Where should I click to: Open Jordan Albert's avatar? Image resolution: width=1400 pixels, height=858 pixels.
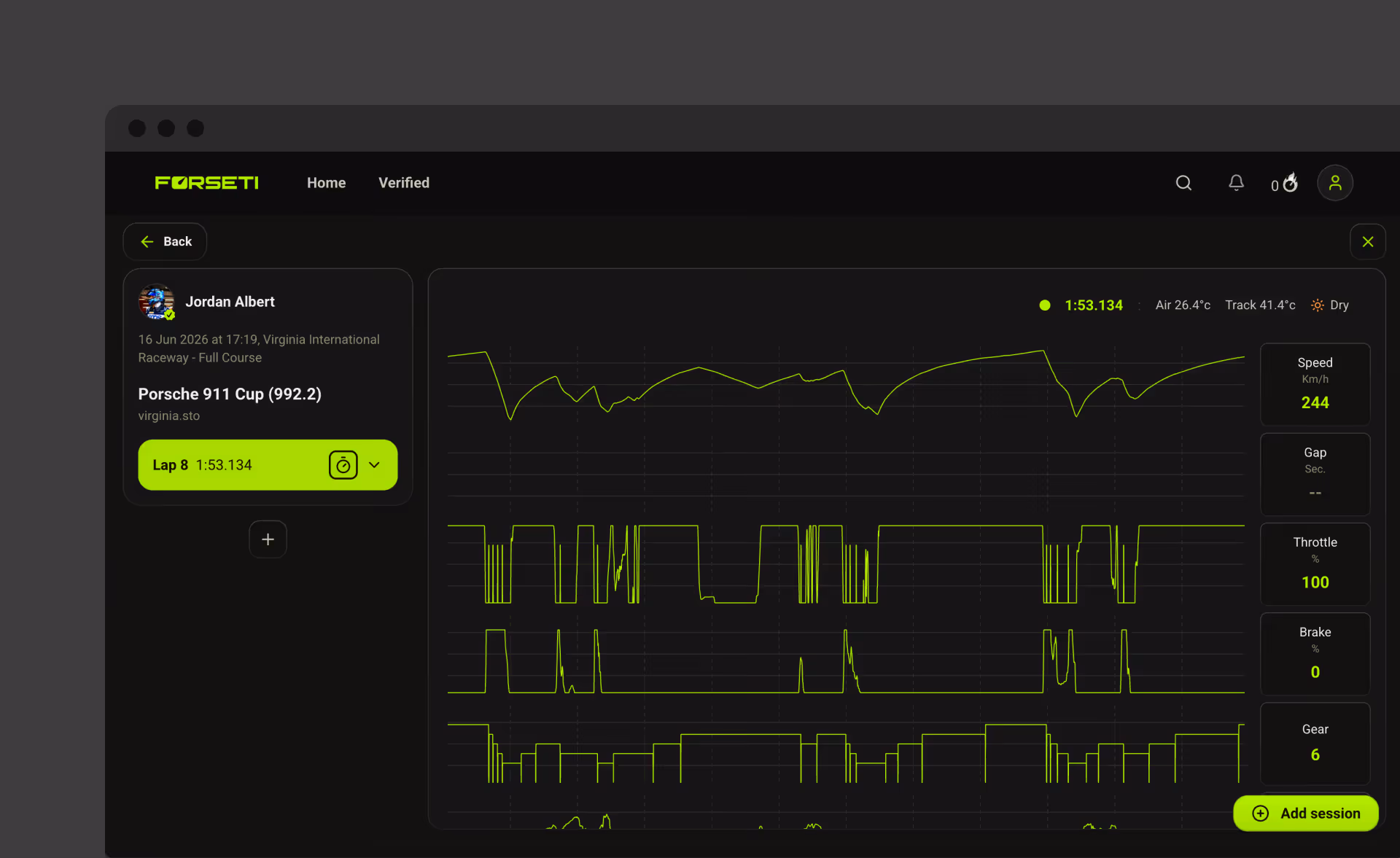157,302
